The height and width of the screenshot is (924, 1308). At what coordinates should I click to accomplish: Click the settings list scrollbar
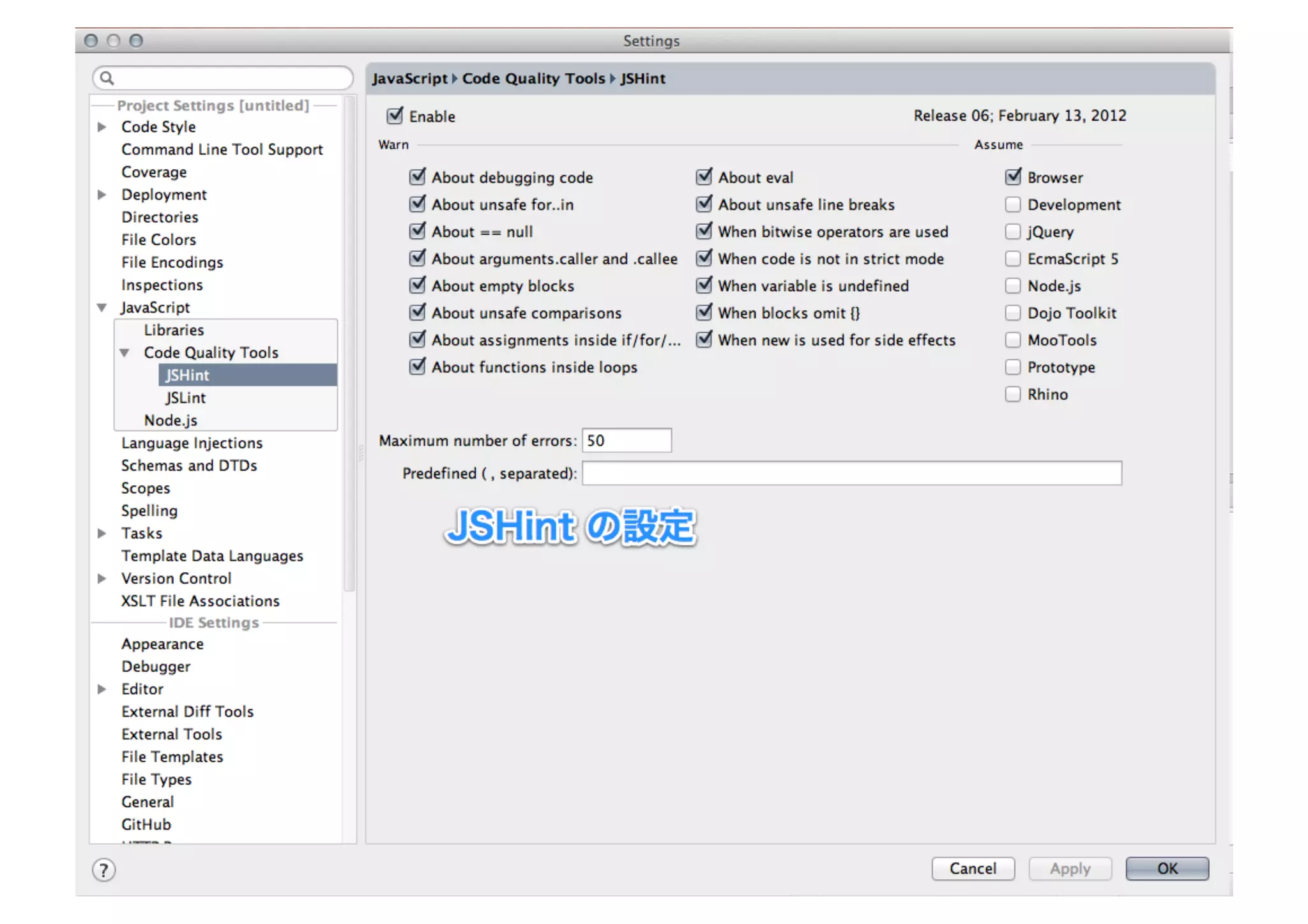point(349,345)
